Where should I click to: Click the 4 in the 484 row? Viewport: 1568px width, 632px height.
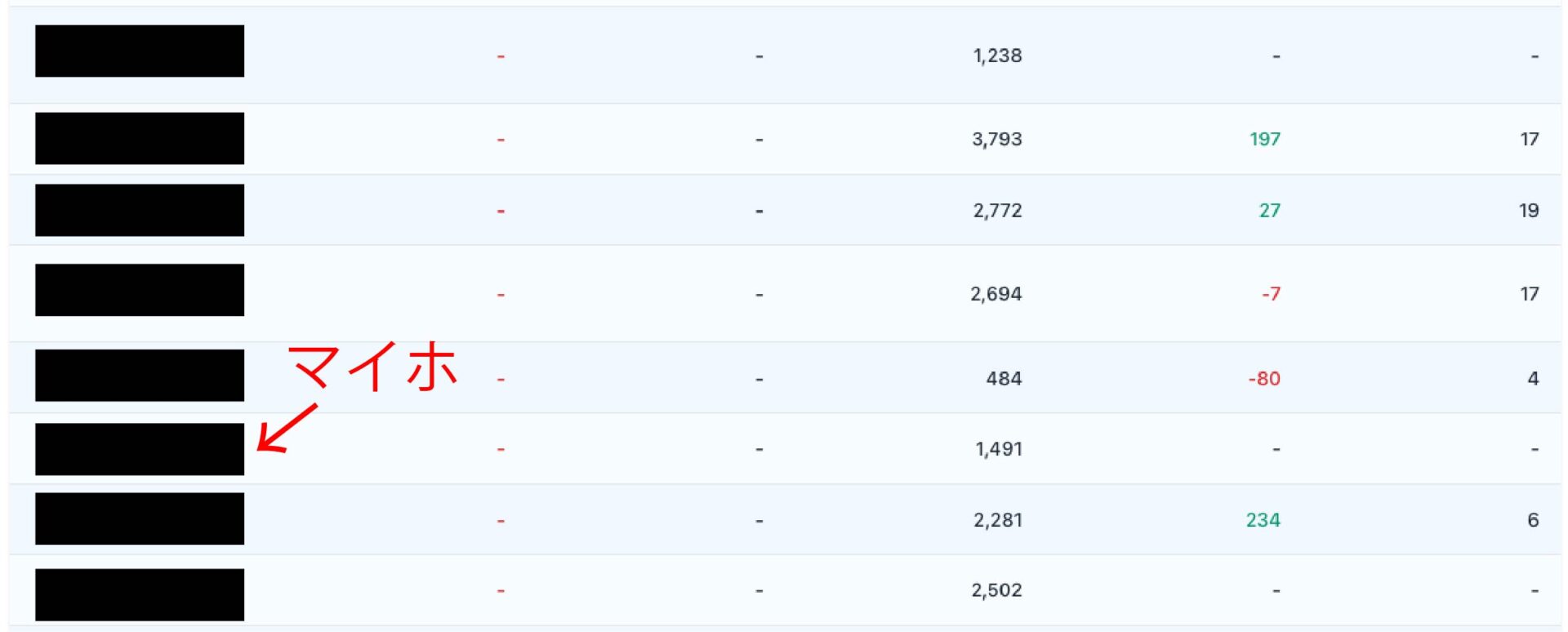coord(1533,379)
